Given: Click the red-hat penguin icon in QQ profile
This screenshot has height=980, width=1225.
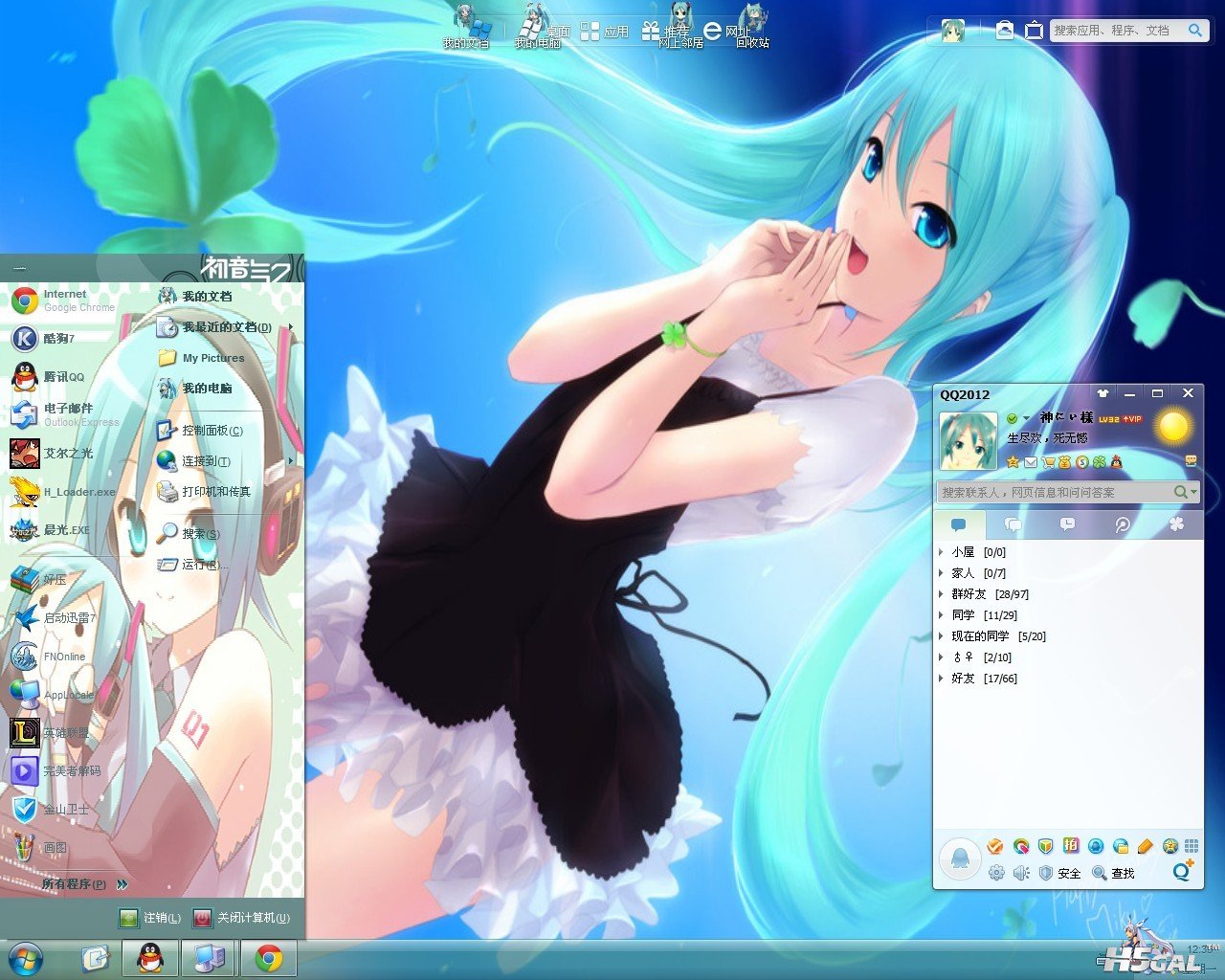Looking at the screenshot, I should point(1115,462).
